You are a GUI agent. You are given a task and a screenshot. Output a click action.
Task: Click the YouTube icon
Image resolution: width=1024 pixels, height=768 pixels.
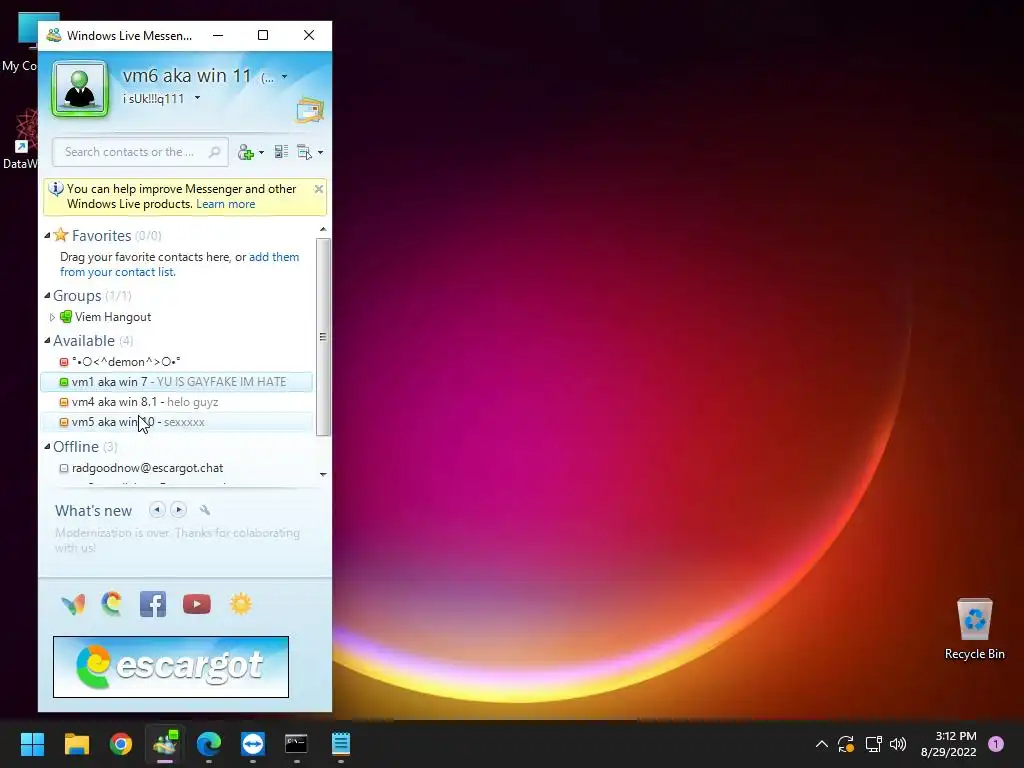tap(197, 604)
